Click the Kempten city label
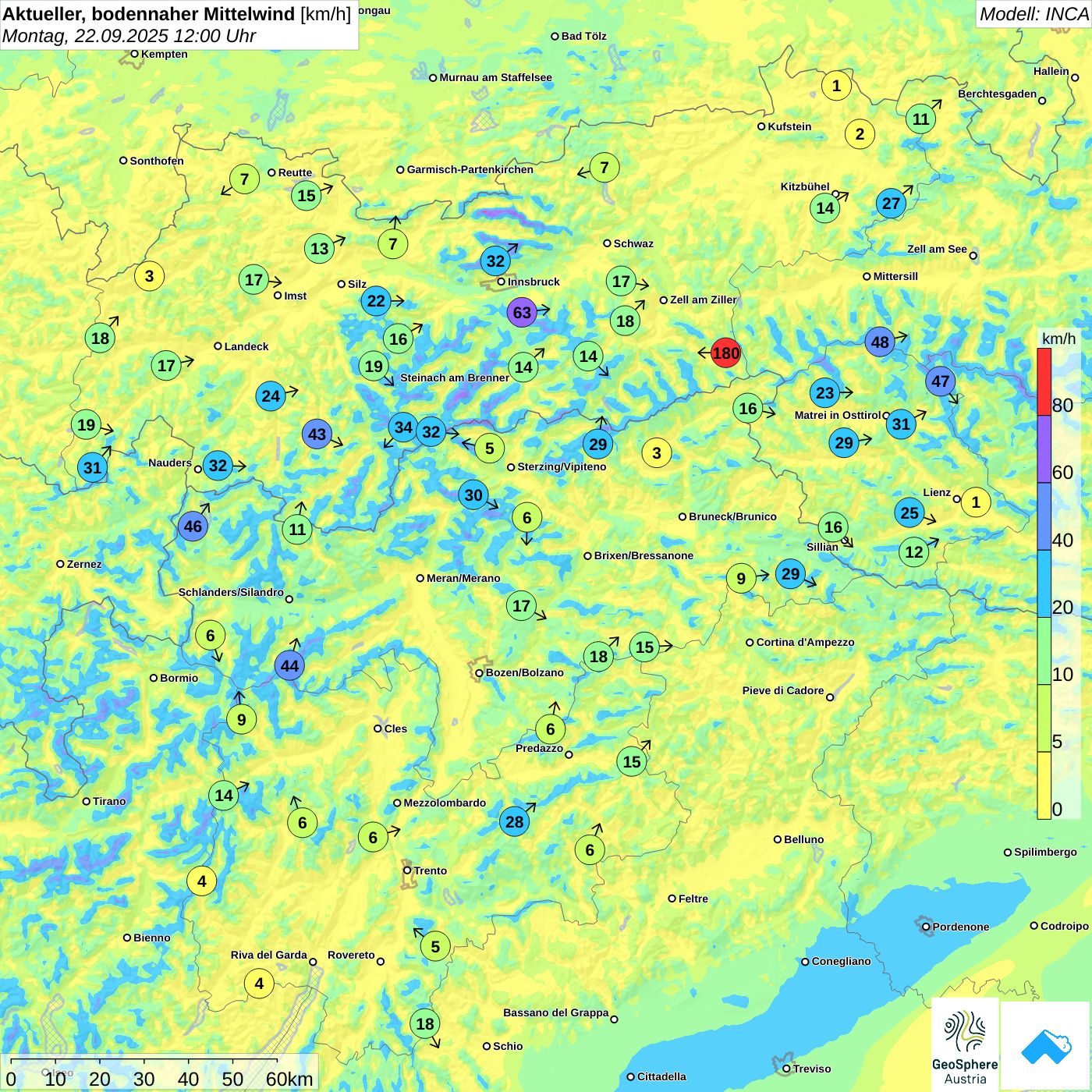Image resolution: width=1092 pixels, height=1092 pixels. pyautogui.click(x=164, y=54)
